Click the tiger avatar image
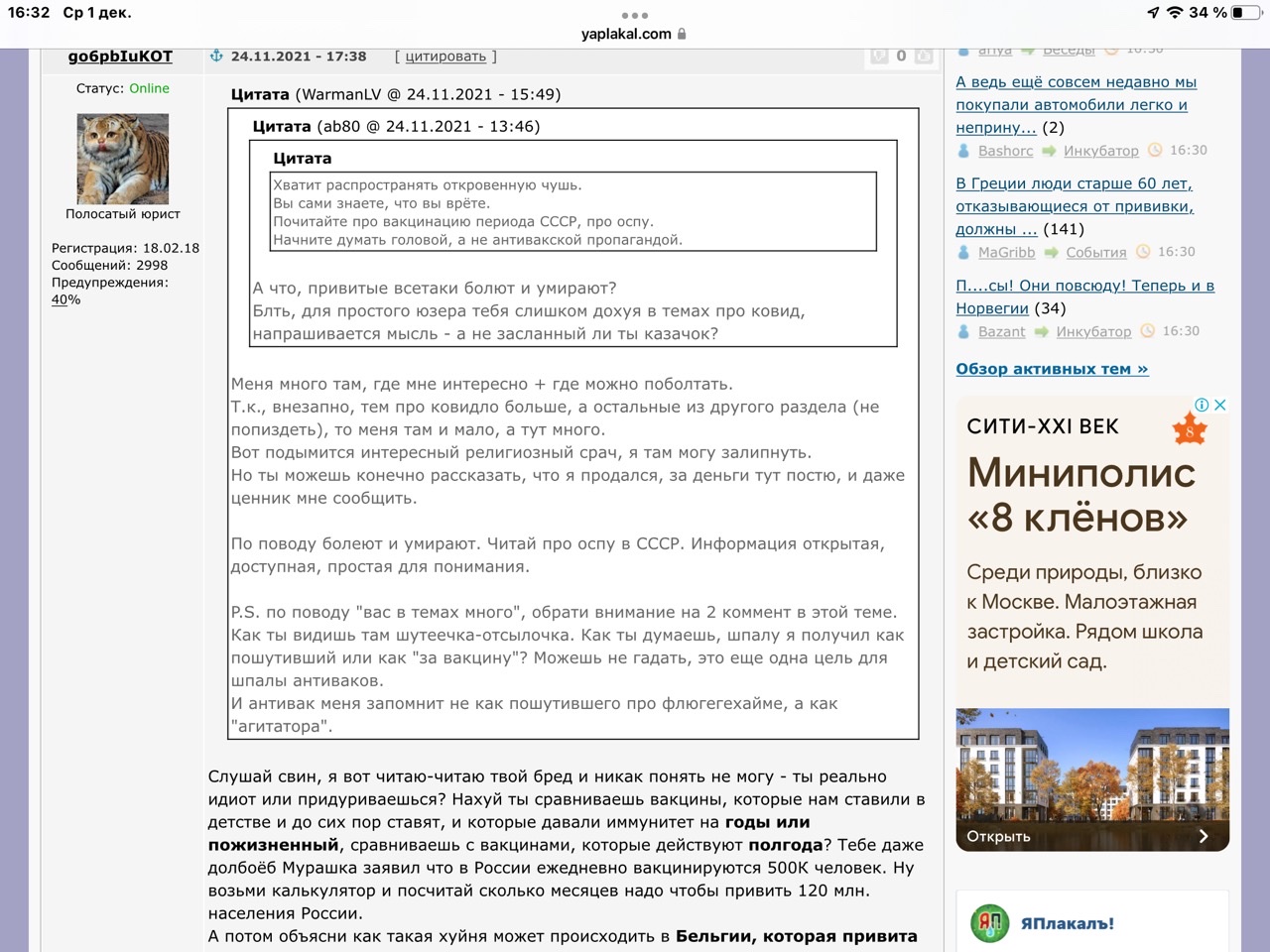The height and width of the screenshot is (952, 1270). pyautogui.click(x=123, y=159)
